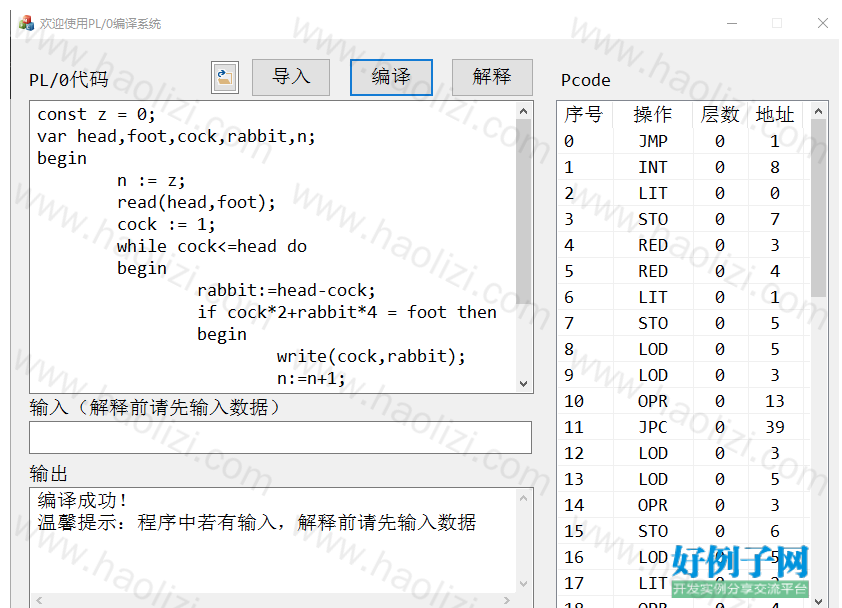Click the output box's scroll down arrow
Screen dimensions: 842x608
pyautogui.click(x=524, y=584)
